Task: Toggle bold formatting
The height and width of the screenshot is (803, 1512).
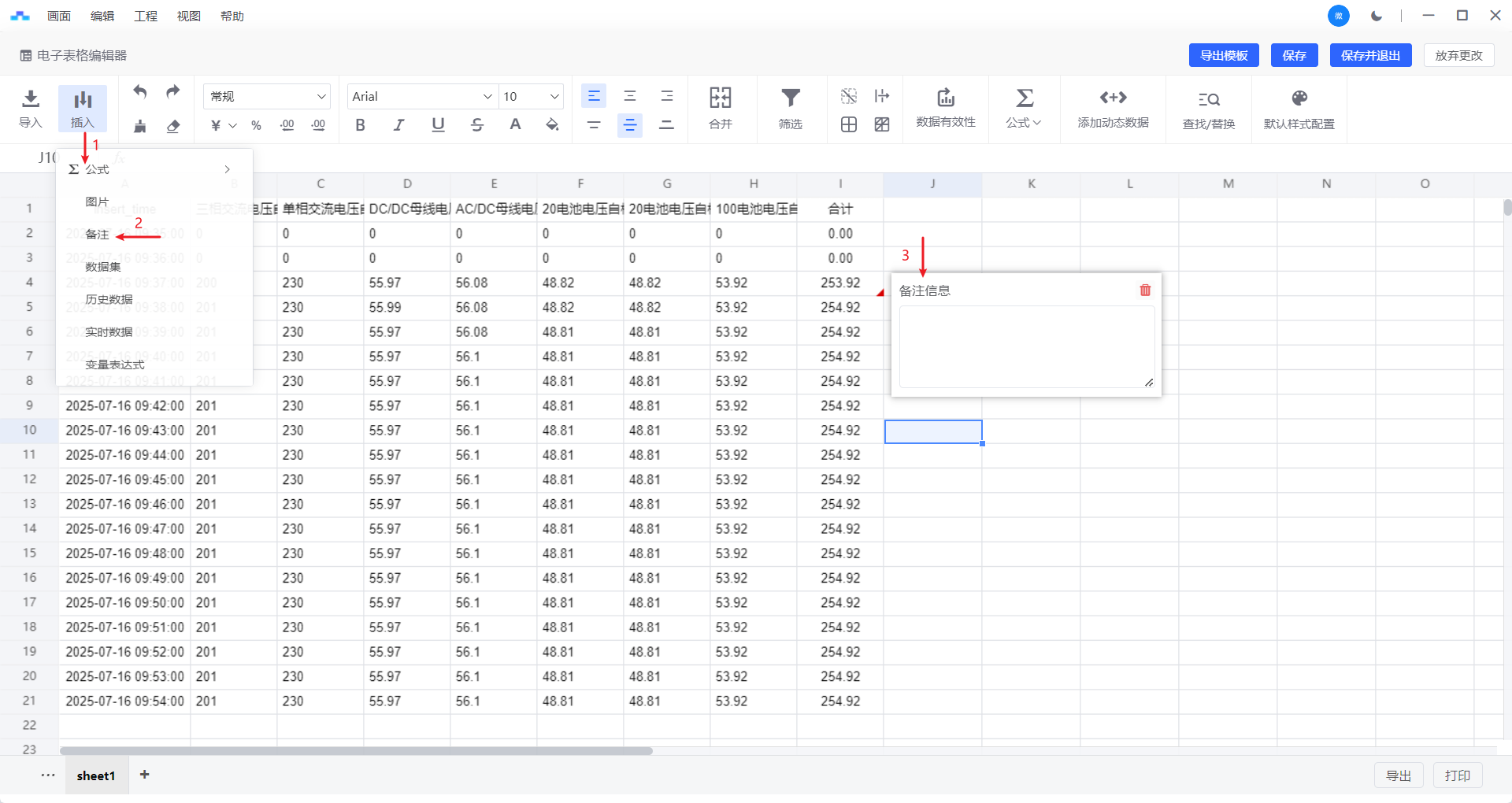Action: (x=360, y=124)
